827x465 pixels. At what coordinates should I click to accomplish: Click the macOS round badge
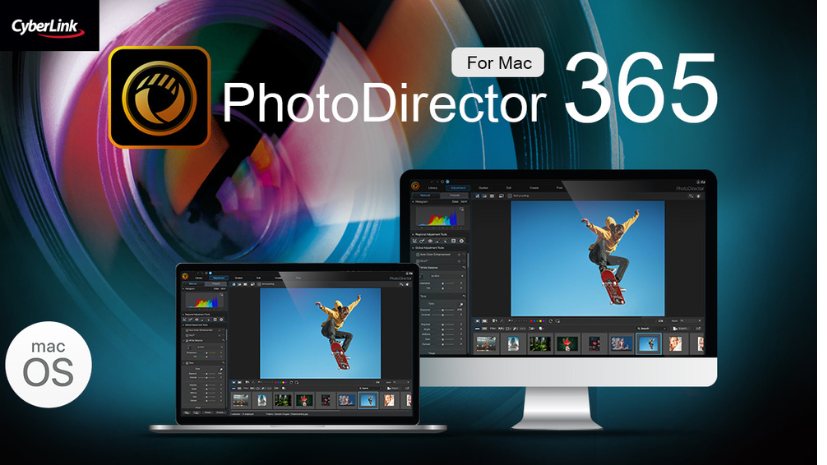48,364
